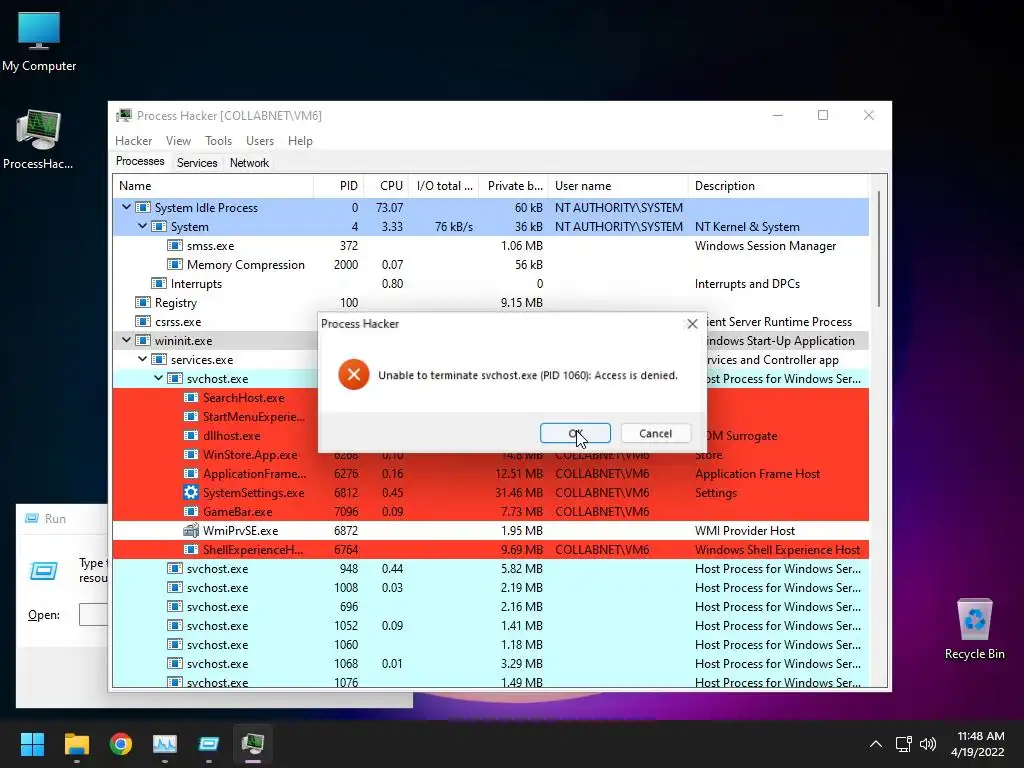Click the Open input field in Run
1024x768 pixels.
(93, 615)
